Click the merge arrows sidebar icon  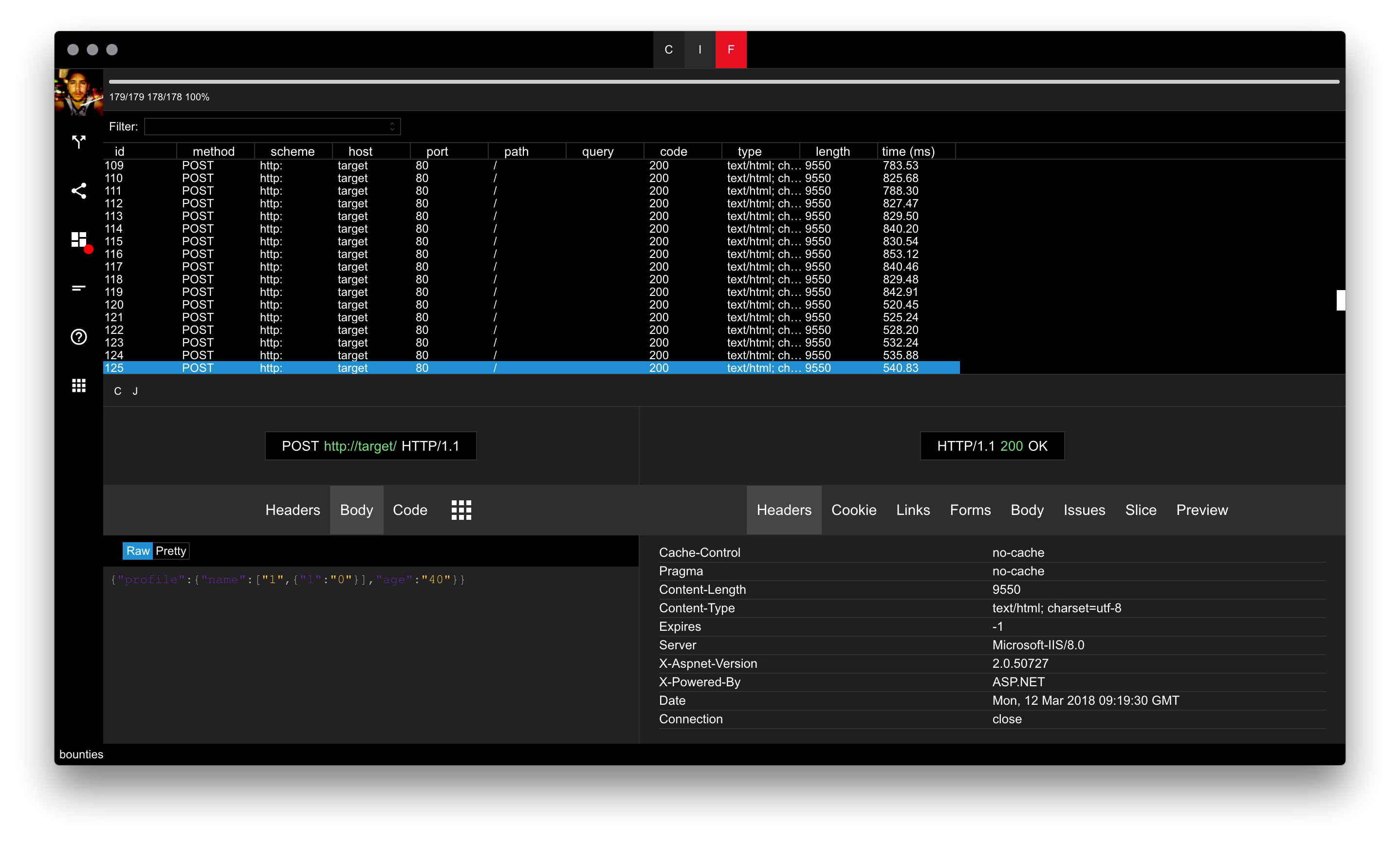pos(78,142)
